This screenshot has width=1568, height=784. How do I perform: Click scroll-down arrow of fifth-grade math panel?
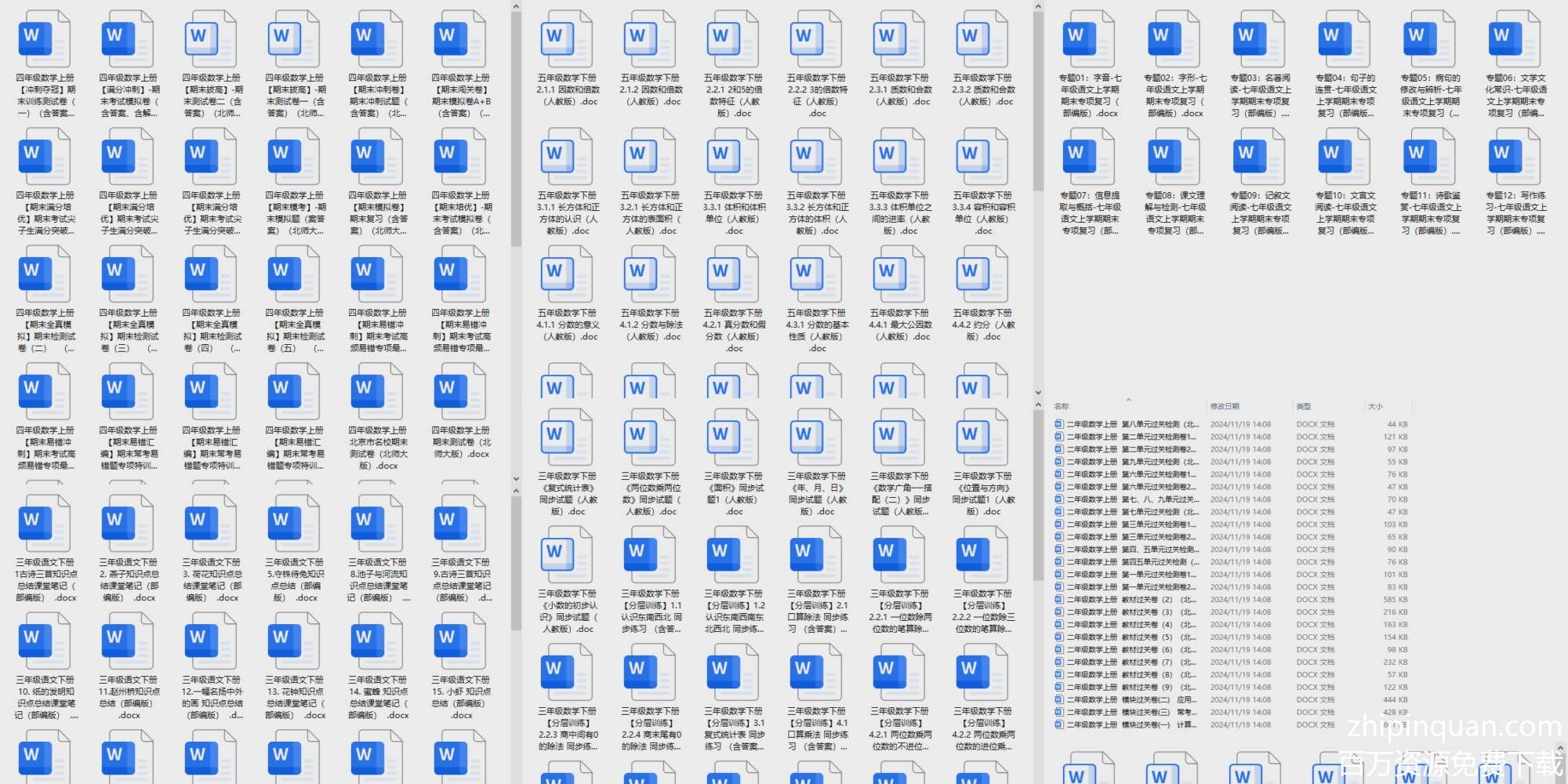point(1038,393)
